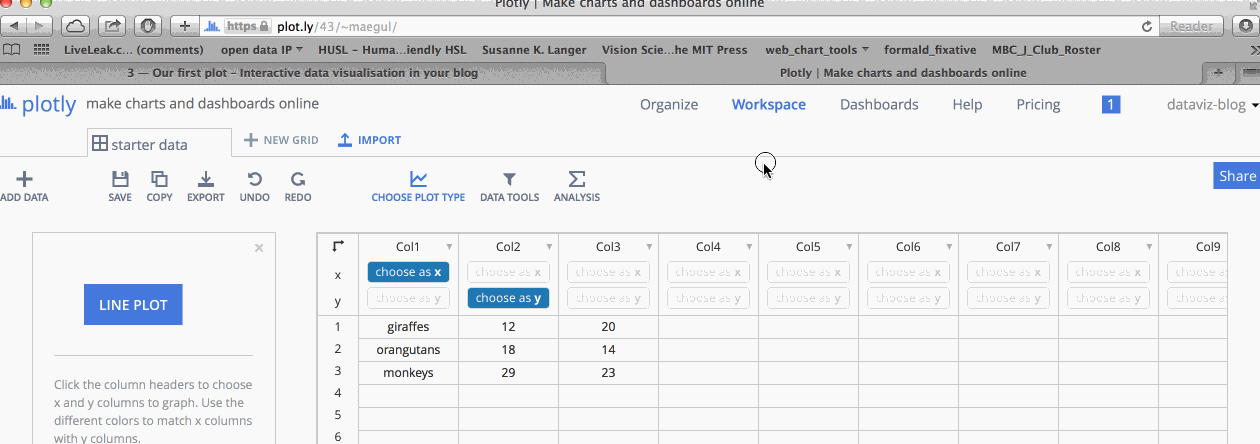This screenshot has width=1260, height=444.
Task: Reload the page
Action: [1148, 27]
